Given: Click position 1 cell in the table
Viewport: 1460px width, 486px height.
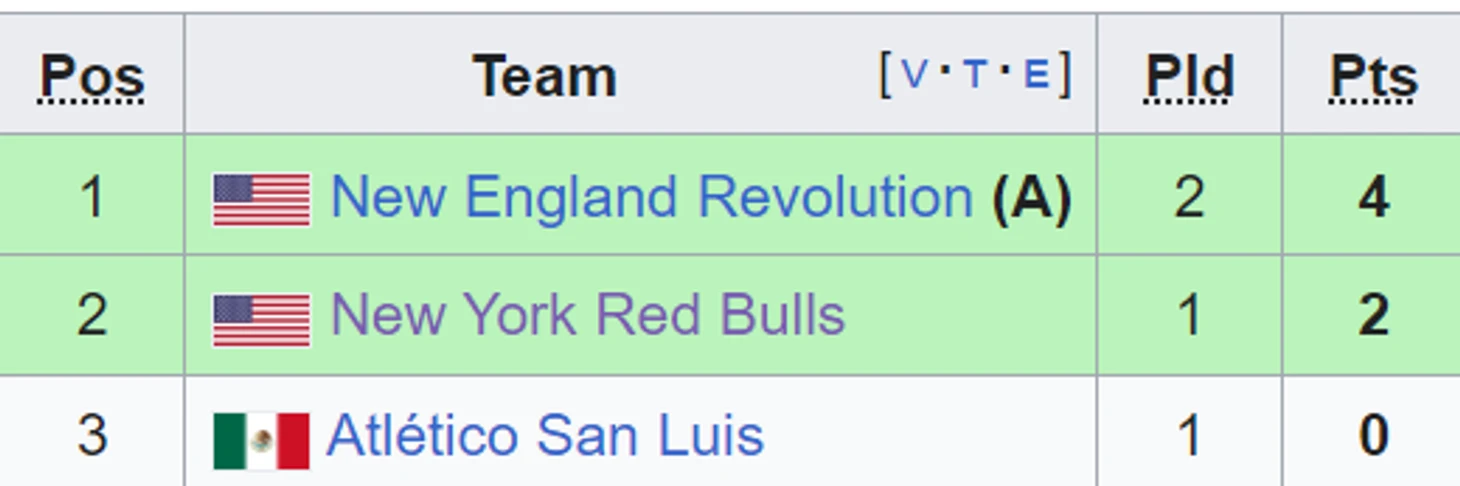Looking at the screenshot, I should point(92,196).
